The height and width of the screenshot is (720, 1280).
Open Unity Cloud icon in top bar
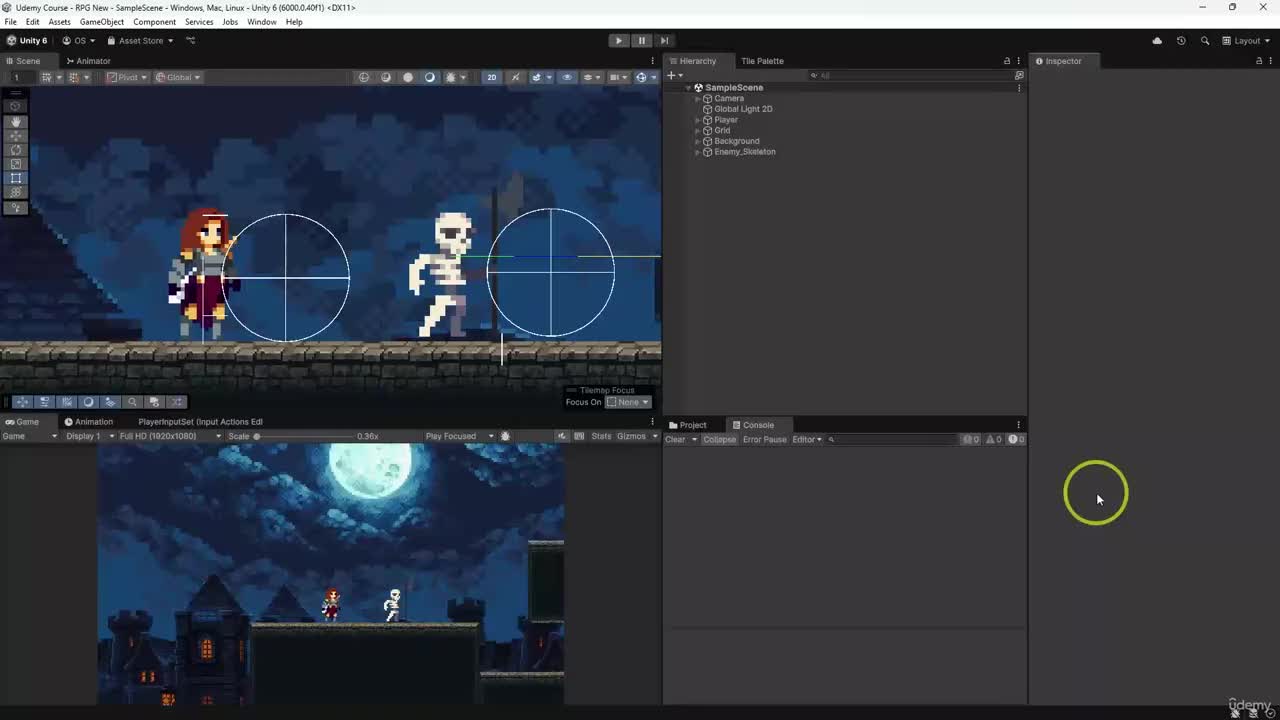(x=1157, y=41)
